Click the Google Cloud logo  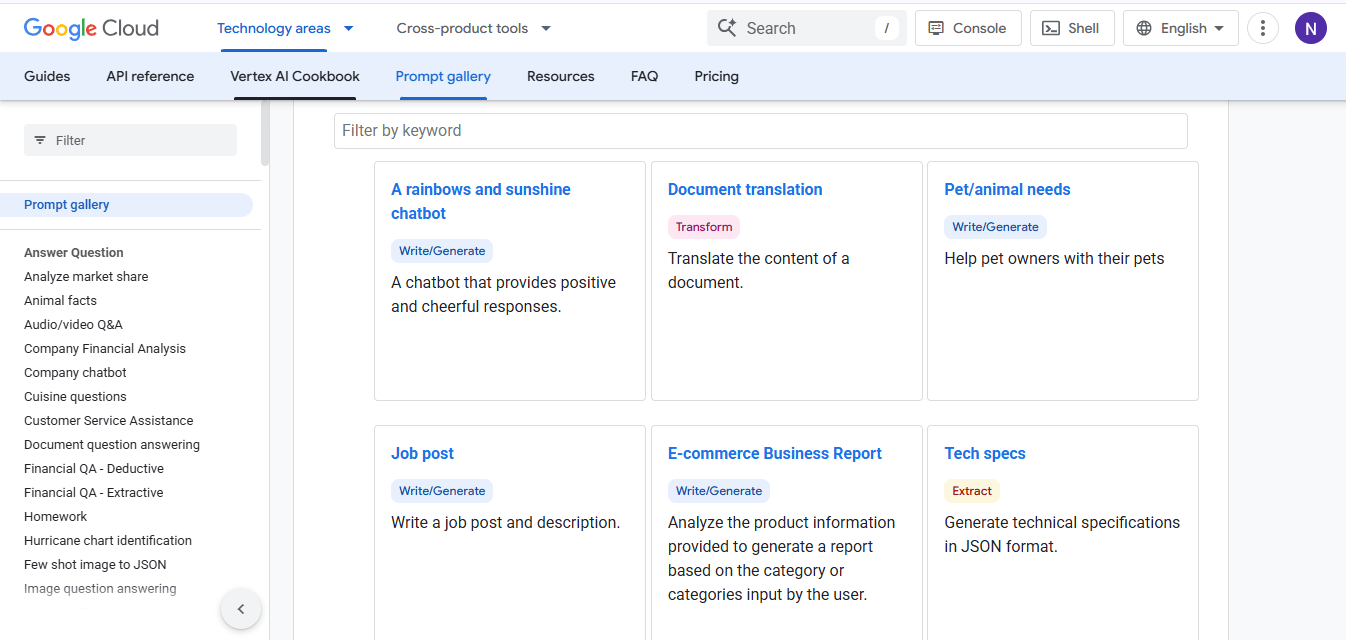(x=91, y=28)
